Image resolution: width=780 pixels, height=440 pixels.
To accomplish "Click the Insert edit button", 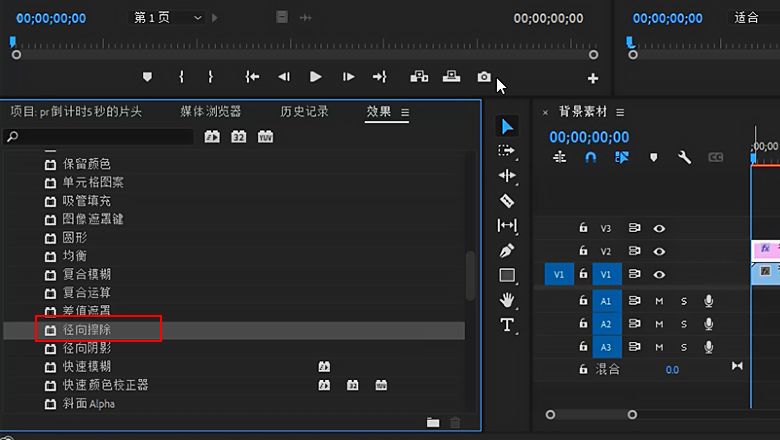I will (419, 77).
